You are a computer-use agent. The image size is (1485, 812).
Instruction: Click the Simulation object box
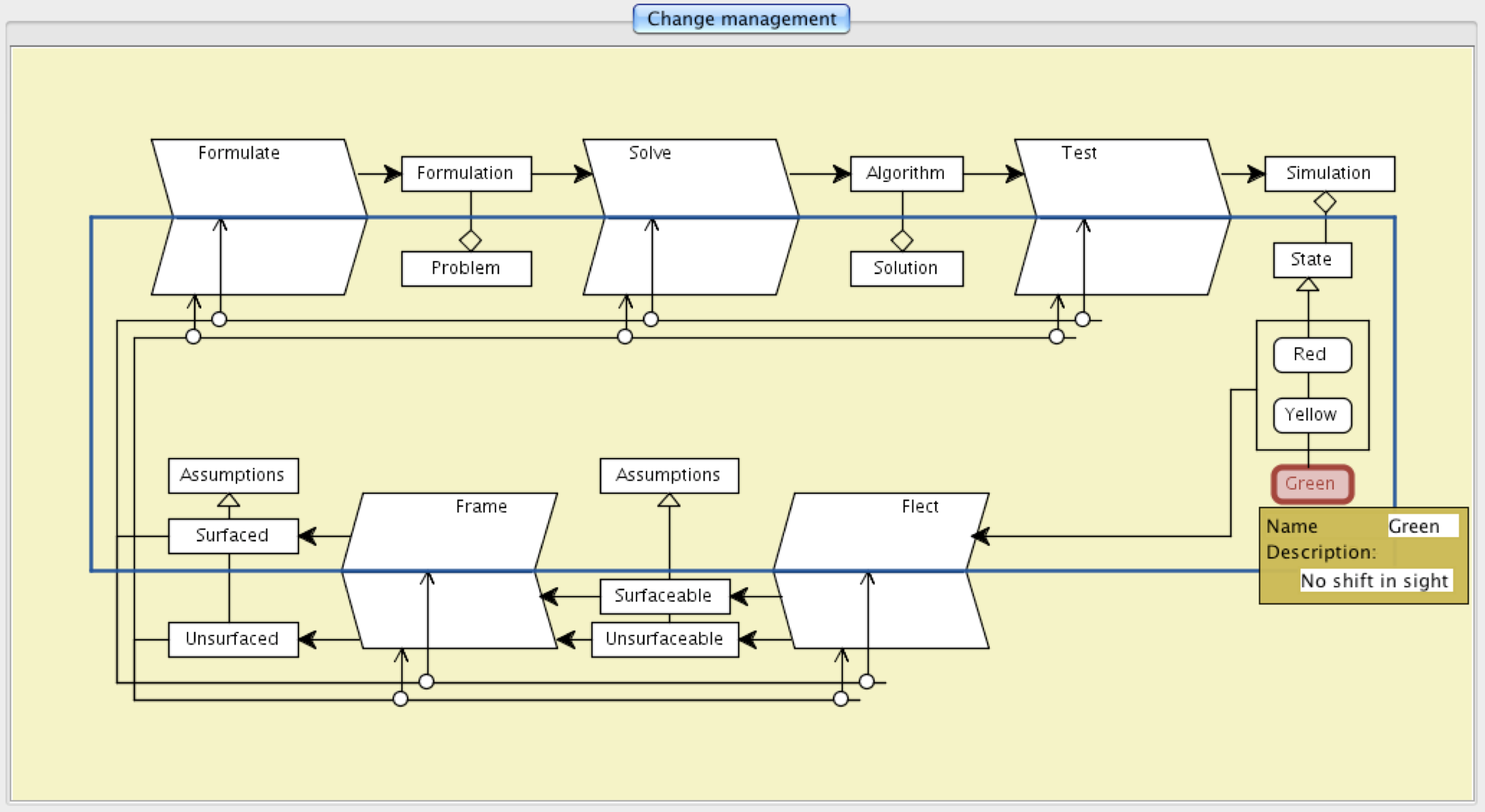pyautogui.click(x=1329, y=174)
